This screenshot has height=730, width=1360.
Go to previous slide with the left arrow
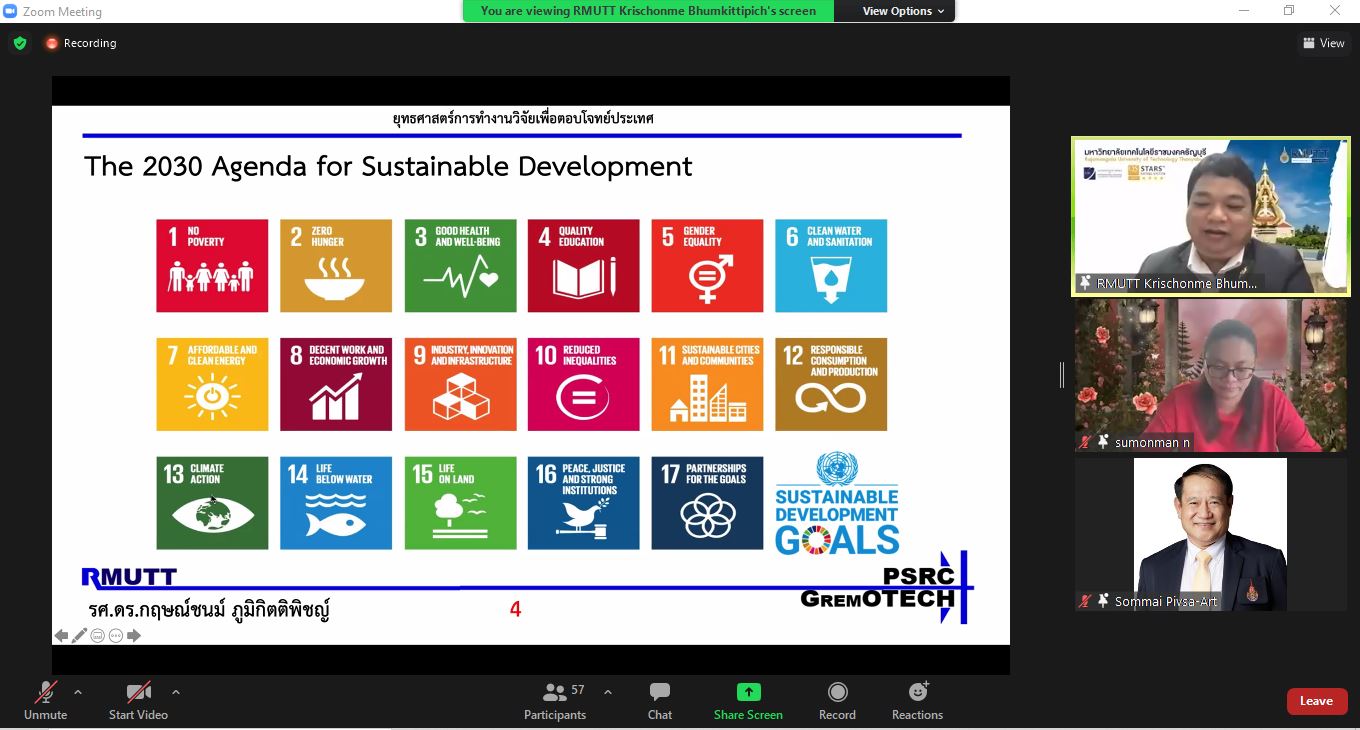pyautogui.click(x=61, y=635)
